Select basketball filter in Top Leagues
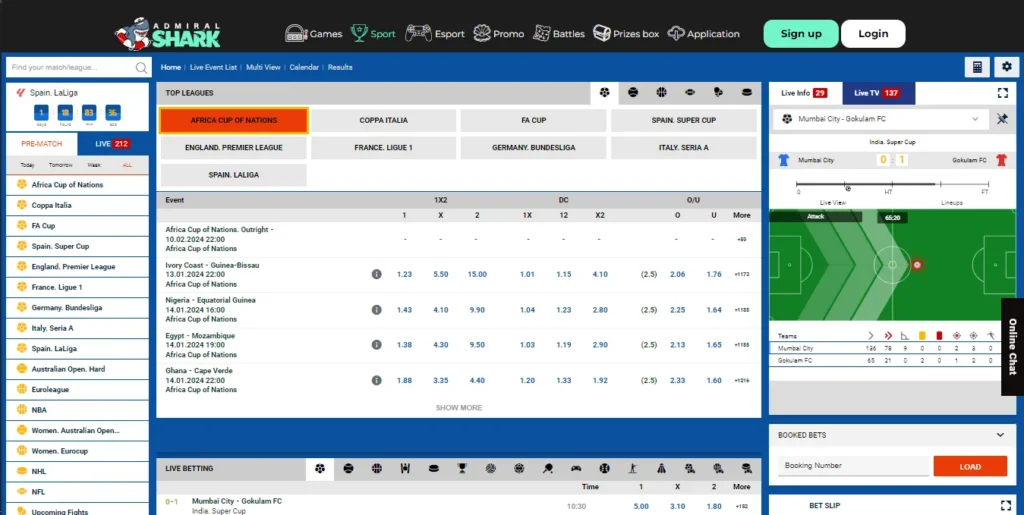This screenshot has height=515, width=1024. [661, 93]
